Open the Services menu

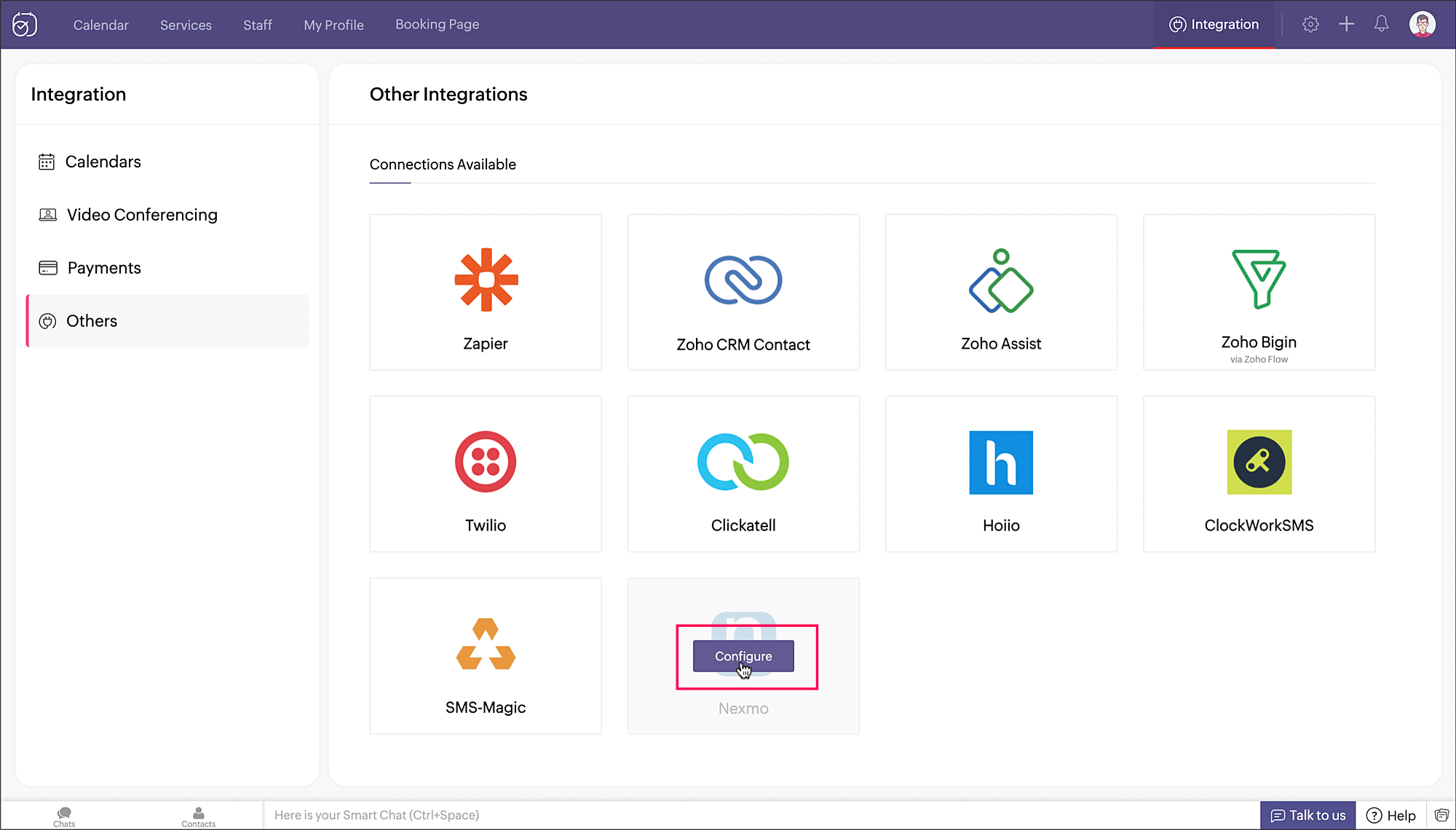(x=186, y=25)
